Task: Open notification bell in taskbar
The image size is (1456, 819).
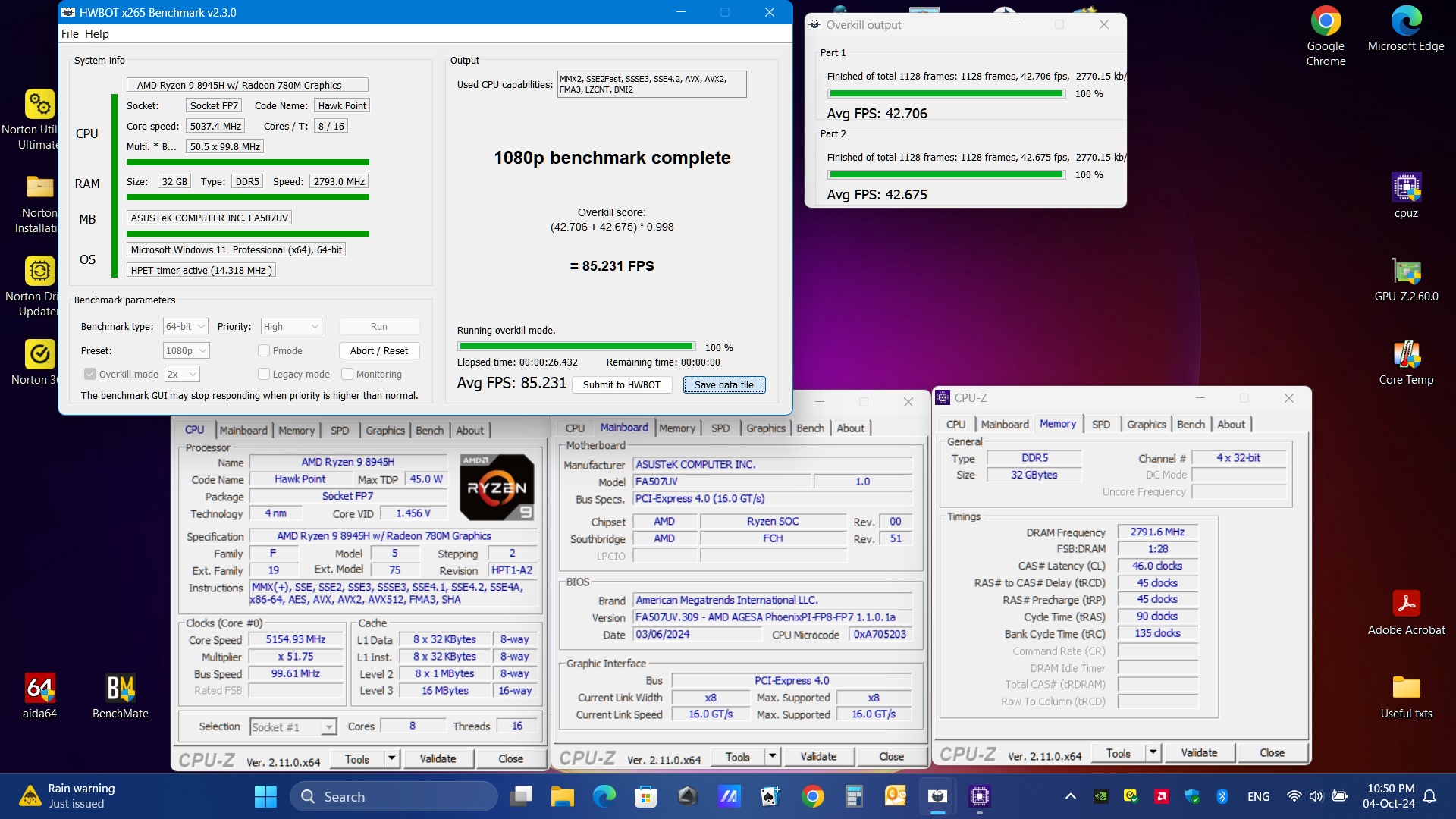Action: point(1429,796)
